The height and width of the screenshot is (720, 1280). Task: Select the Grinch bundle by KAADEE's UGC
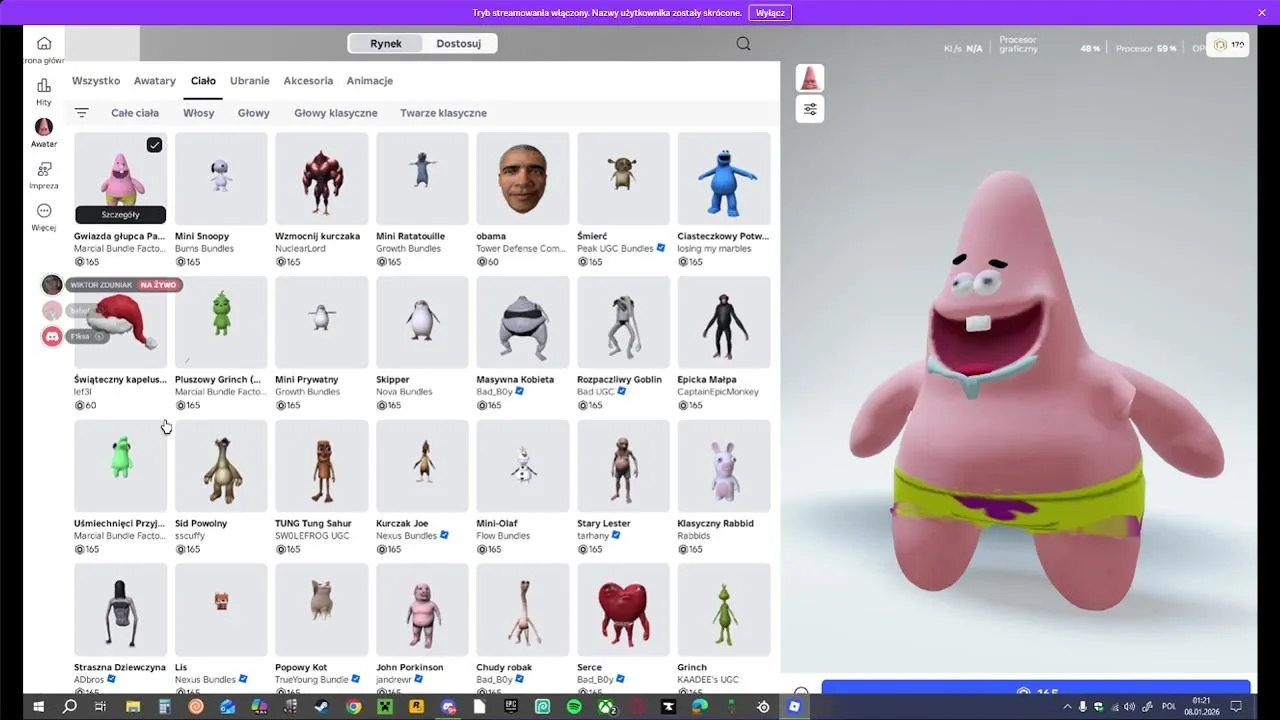coord(724,610)
